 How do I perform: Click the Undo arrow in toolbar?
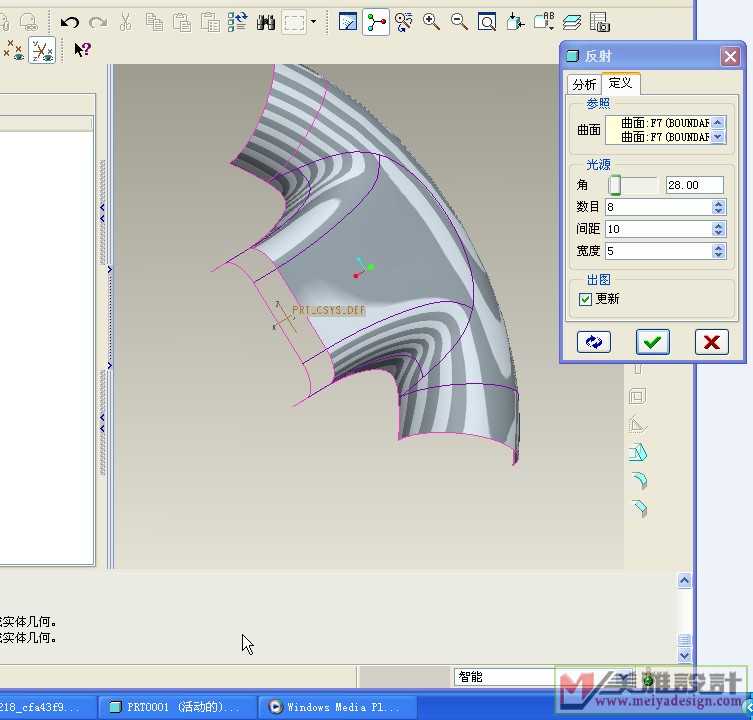pyautogui.click(x=70, y=22)
